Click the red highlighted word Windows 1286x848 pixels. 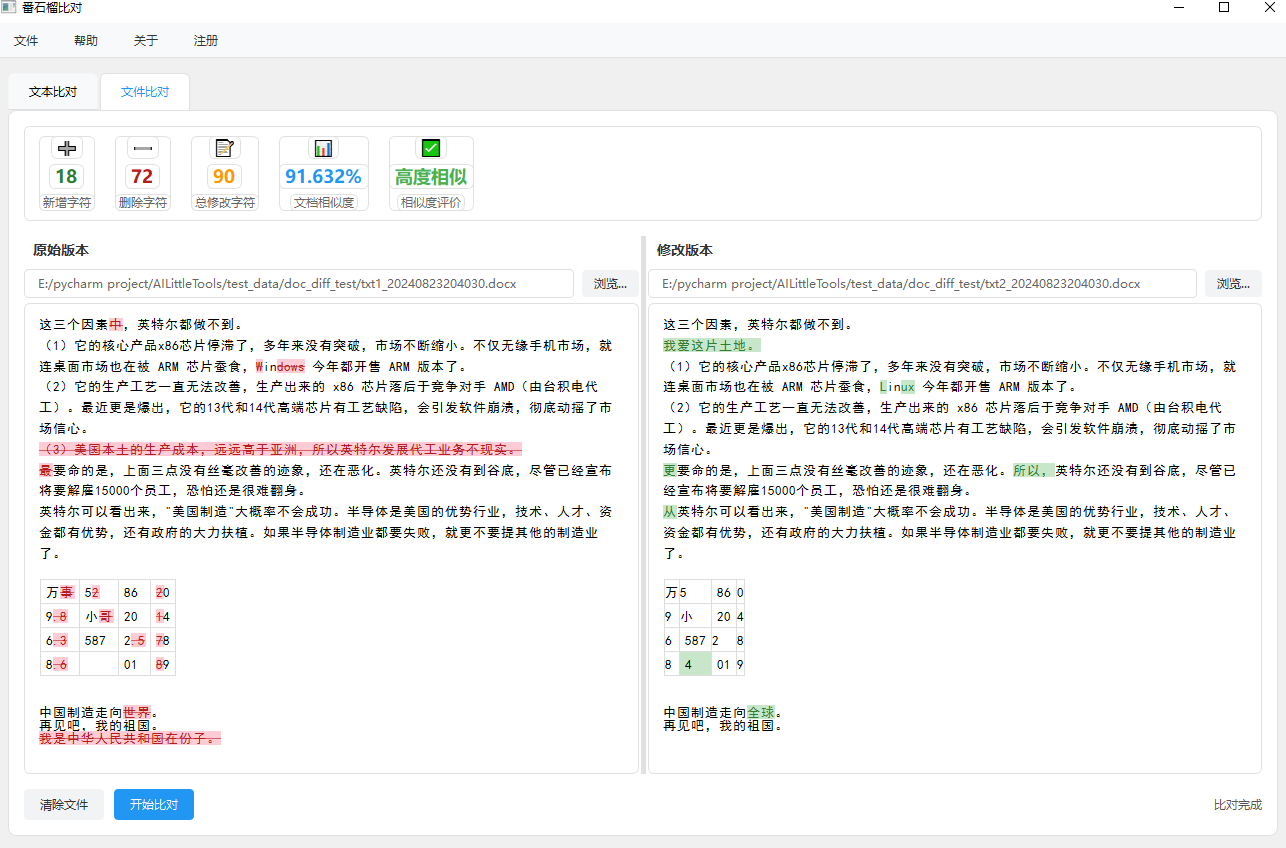pyautogui.click(x=280, y=366)
